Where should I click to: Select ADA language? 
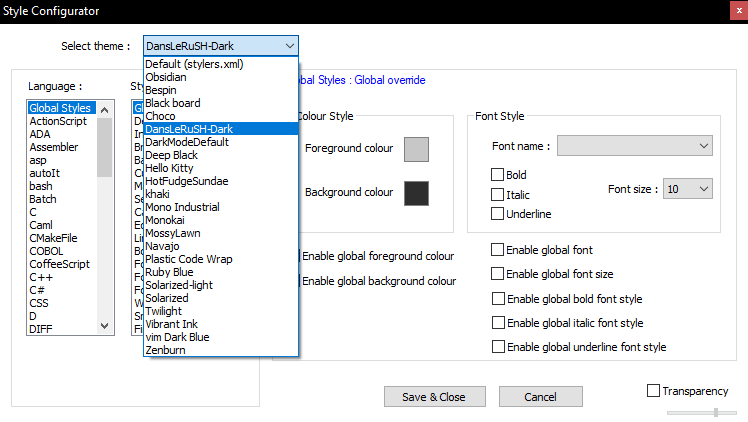click(62, 134)
